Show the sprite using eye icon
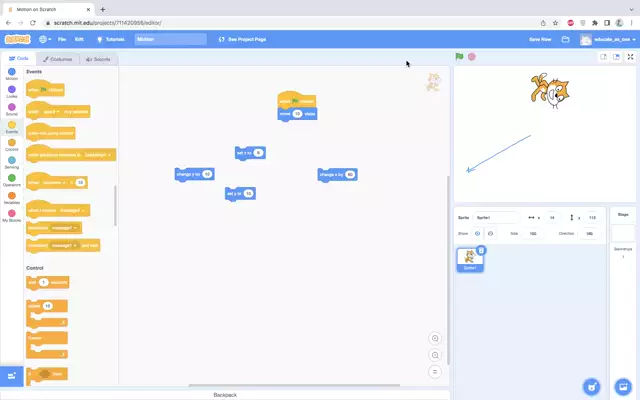The image size is (640, 400). (477, 233)
